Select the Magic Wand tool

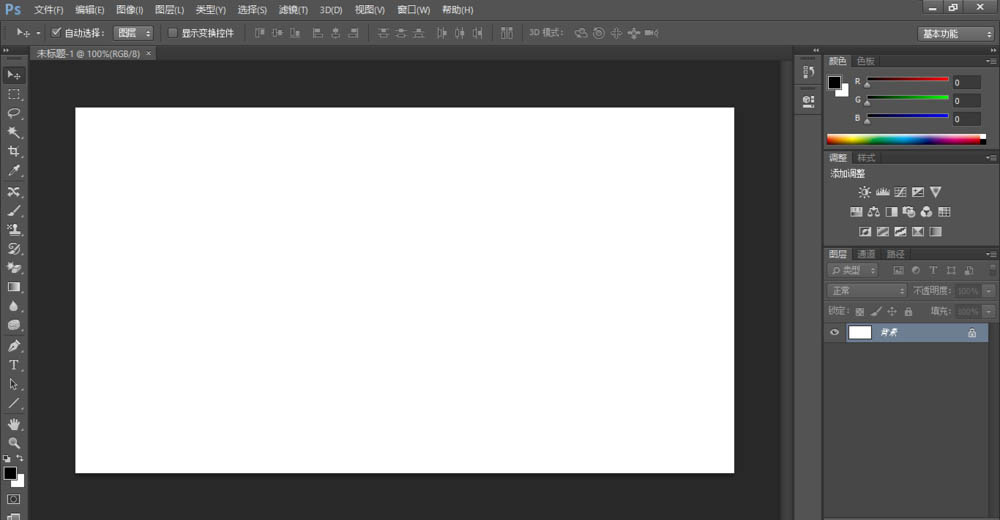(13, 133)
